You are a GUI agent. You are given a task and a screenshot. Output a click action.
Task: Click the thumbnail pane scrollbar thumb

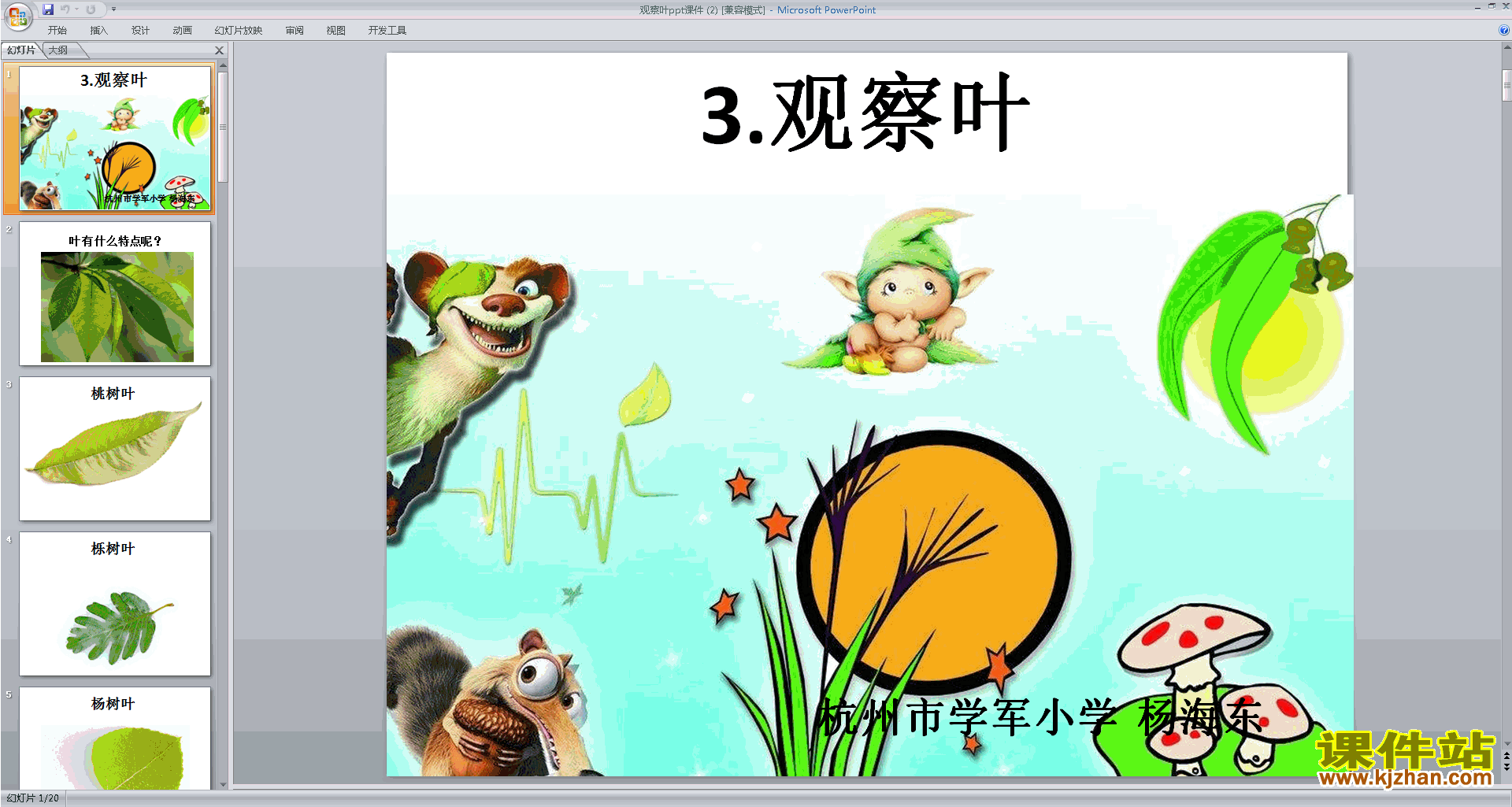(223, 127)
